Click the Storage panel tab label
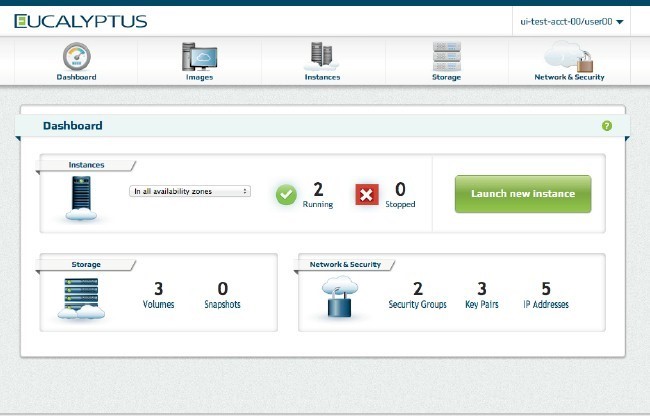Image resolution: width=650 pixels, height=416 pixels. click(x=86, y=264)
